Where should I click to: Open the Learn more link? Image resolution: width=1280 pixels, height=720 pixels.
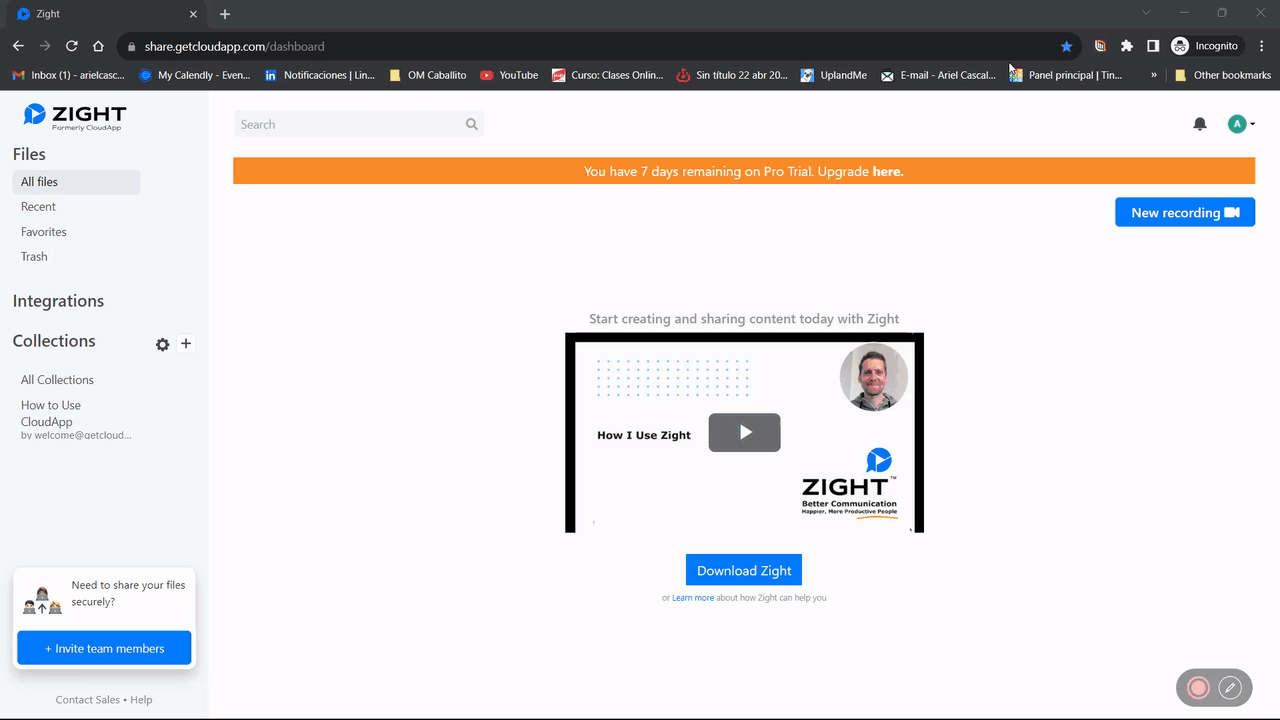coord(693,598)
